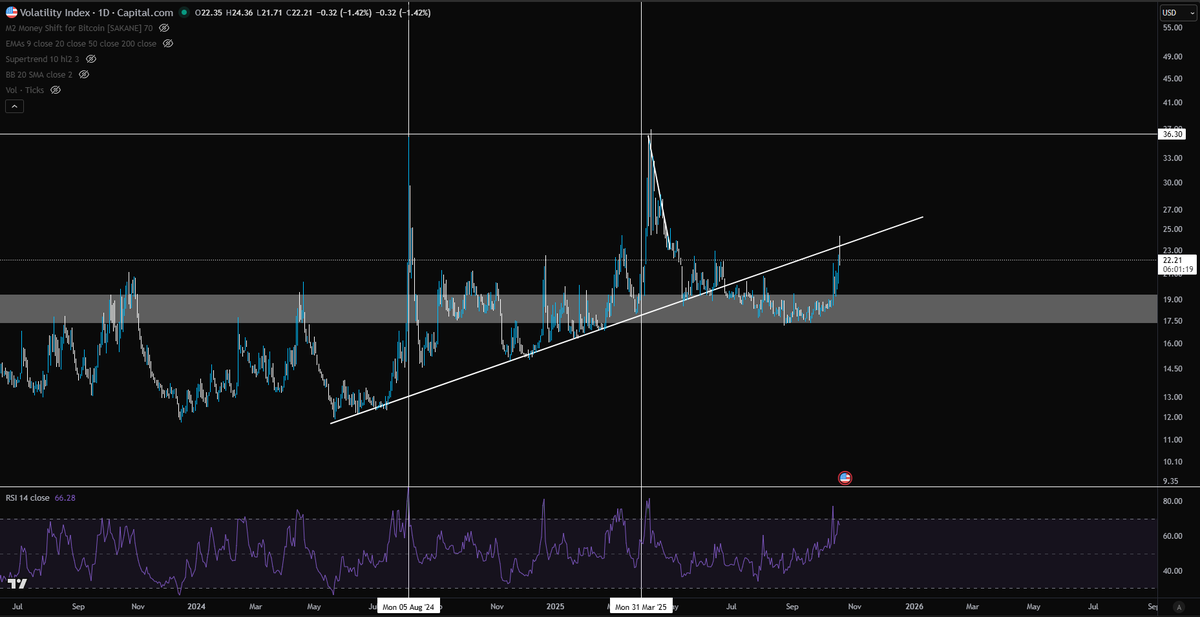
Task: Click the 17.50 price scale value
Action: (x=1173, y=321)
